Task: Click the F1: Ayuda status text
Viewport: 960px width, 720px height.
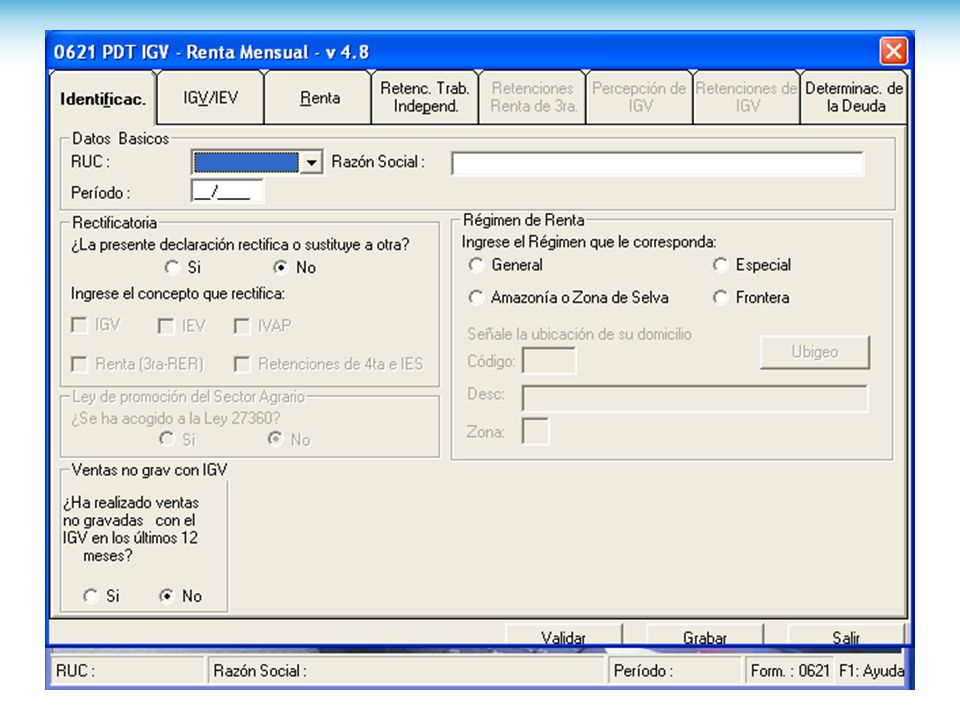Action: point(871,671)
